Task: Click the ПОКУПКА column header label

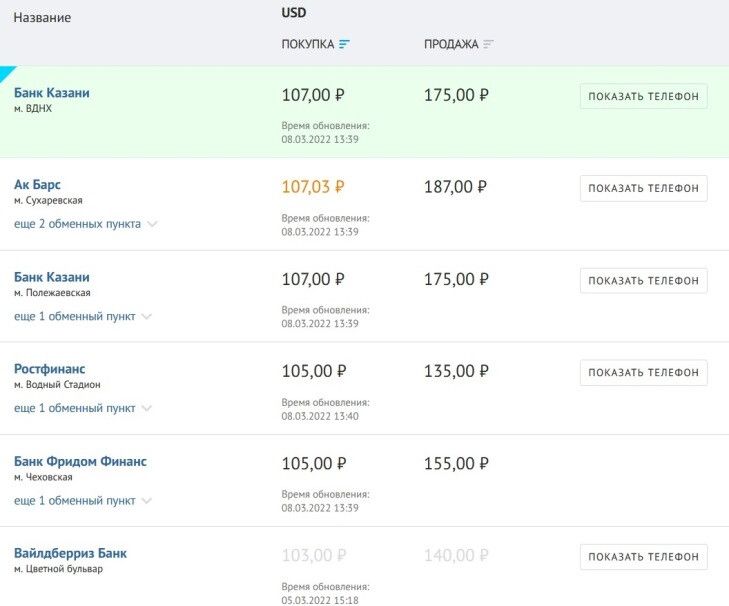Action: point(308,44)
